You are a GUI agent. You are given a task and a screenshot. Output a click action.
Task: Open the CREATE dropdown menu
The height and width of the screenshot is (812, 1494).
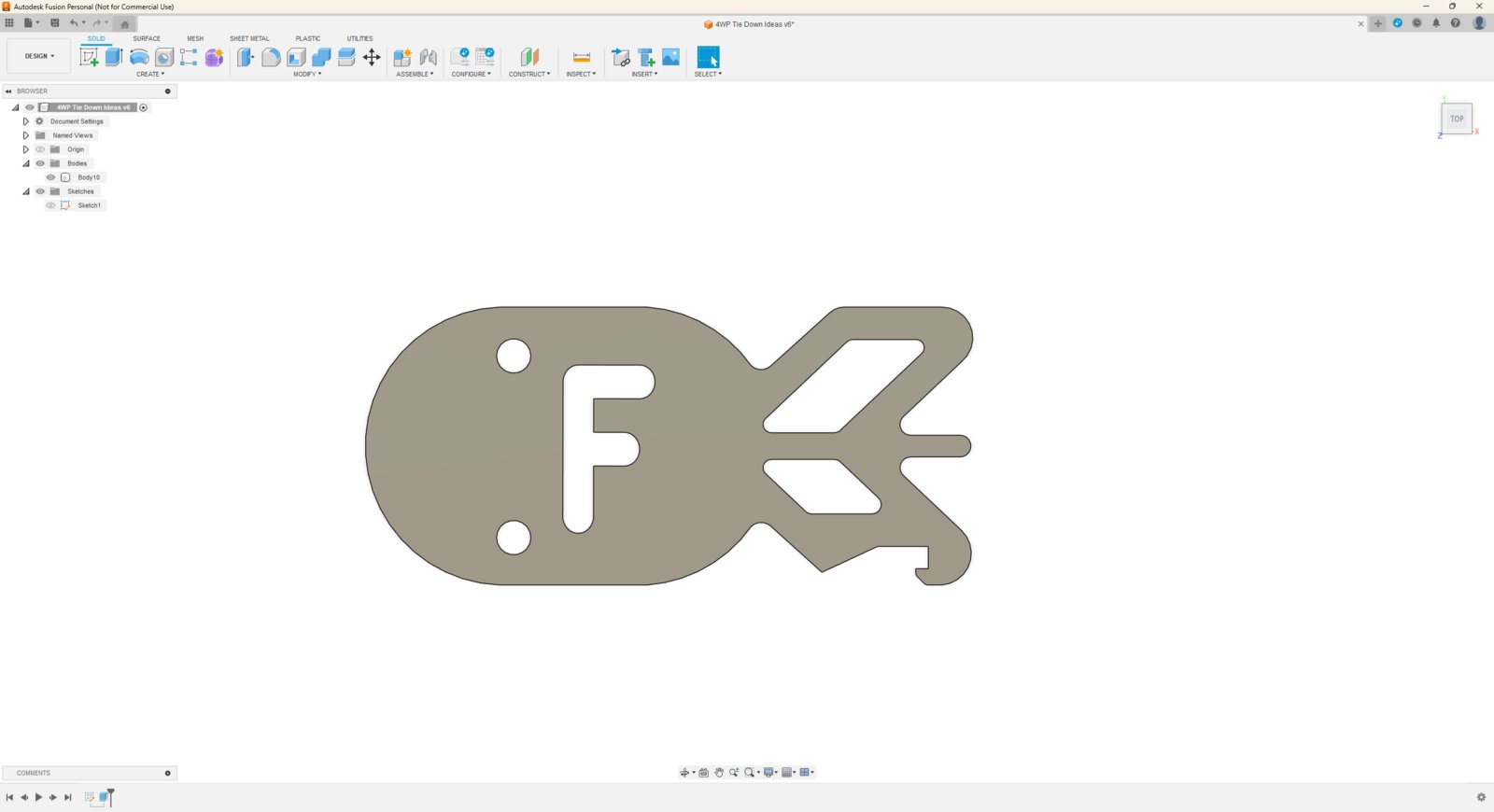(x=150, y=74)
